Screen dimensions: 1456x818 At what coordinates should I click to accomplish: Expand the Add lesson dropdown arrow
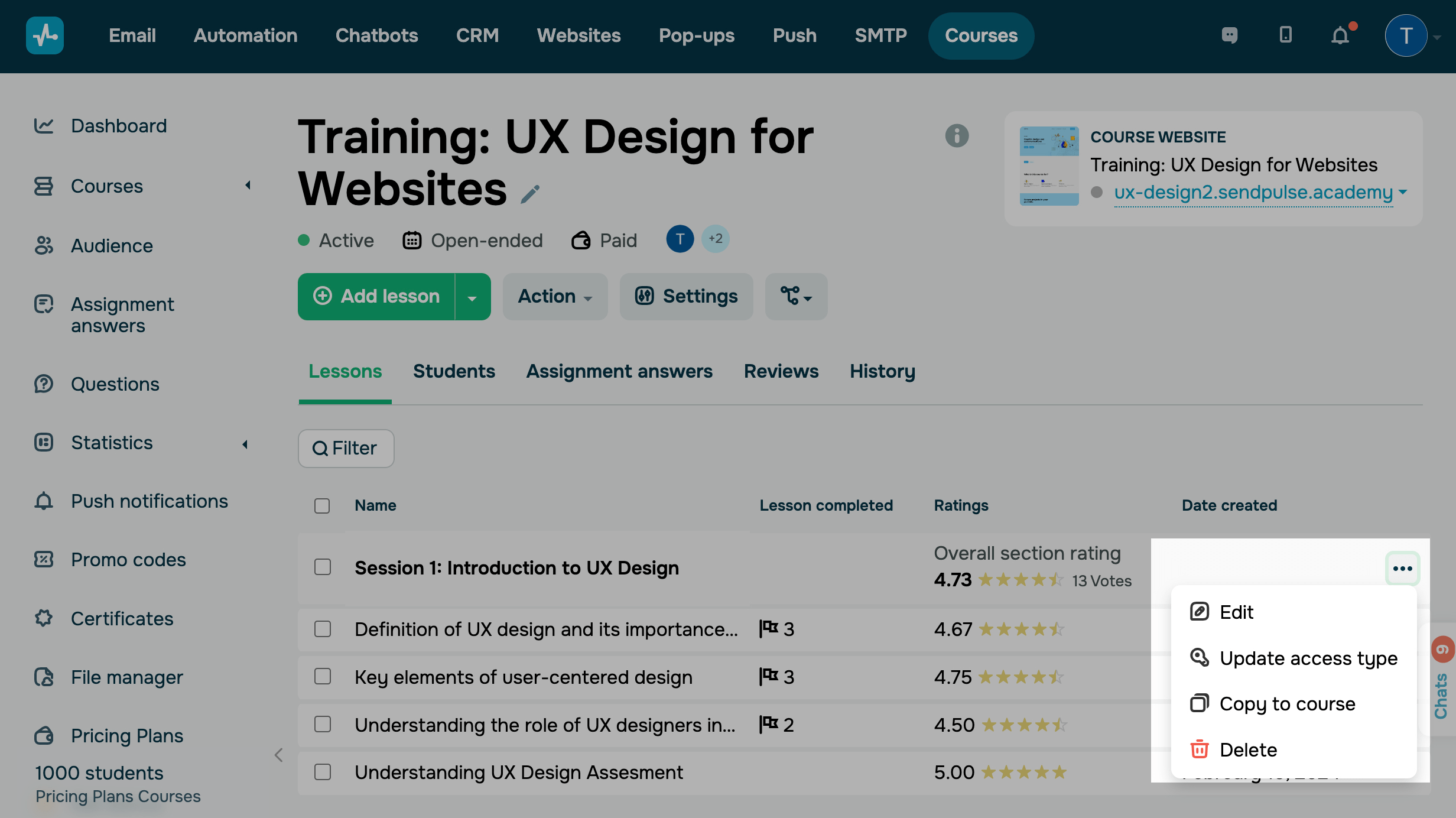click(472, 297)
